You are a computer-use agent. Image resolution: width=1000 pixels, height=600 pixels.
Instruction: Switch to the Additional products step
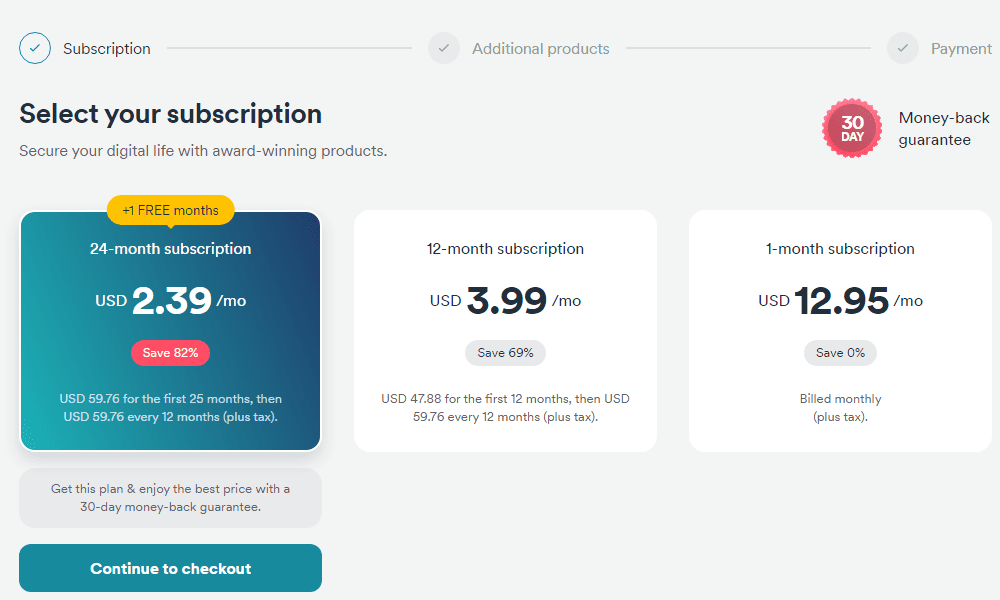[540, 48]
